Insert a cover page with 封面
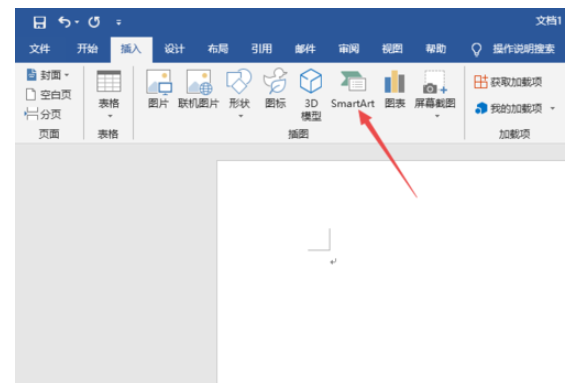This screenshot has width=574, height=383. pyautogui.click(x=48, y=75)
